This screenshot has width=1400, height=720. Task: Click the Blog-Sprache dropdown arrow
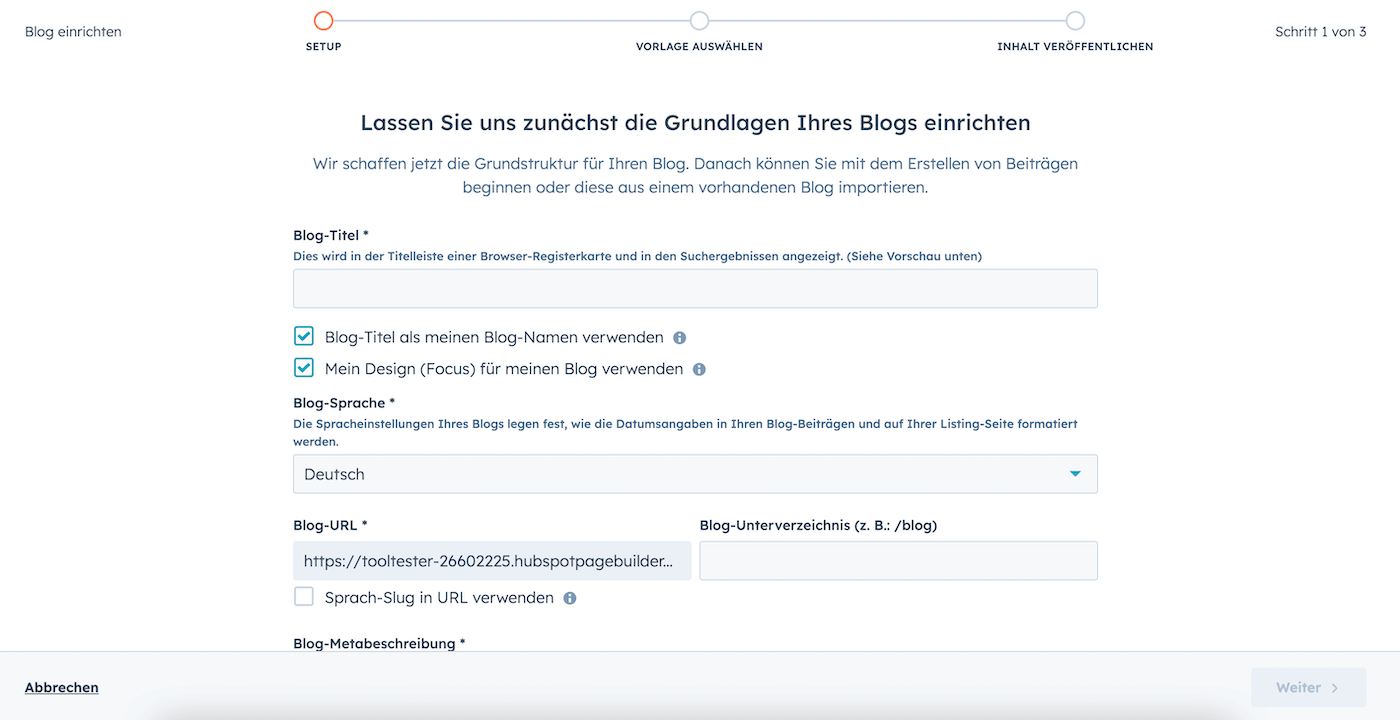1075,474
